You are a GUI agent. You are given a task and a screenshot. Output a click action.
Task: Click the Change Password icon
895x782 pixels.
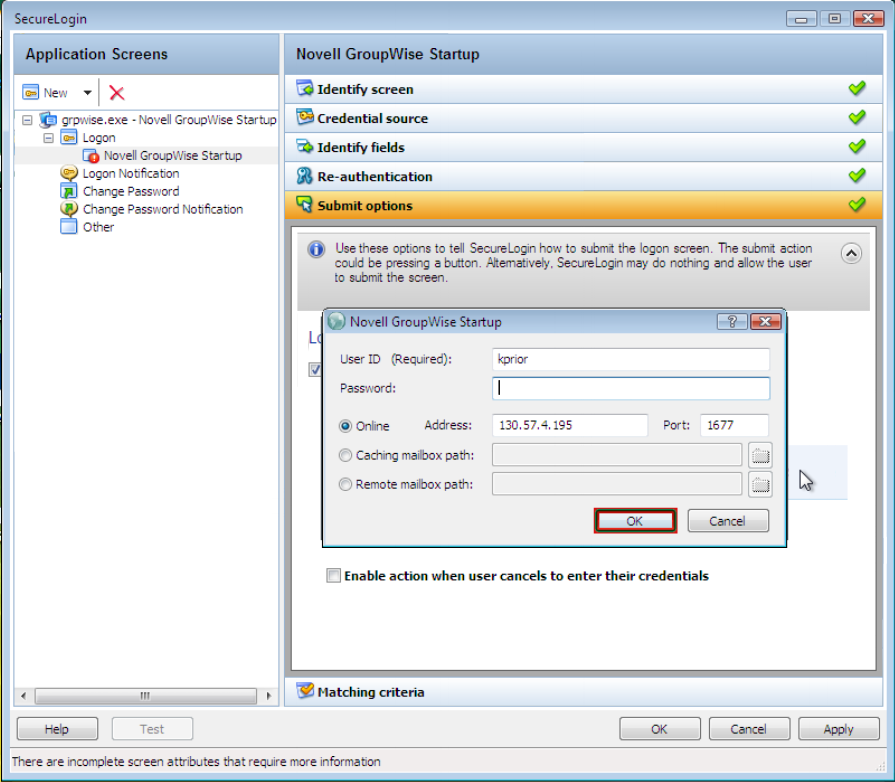coord(68,191)
